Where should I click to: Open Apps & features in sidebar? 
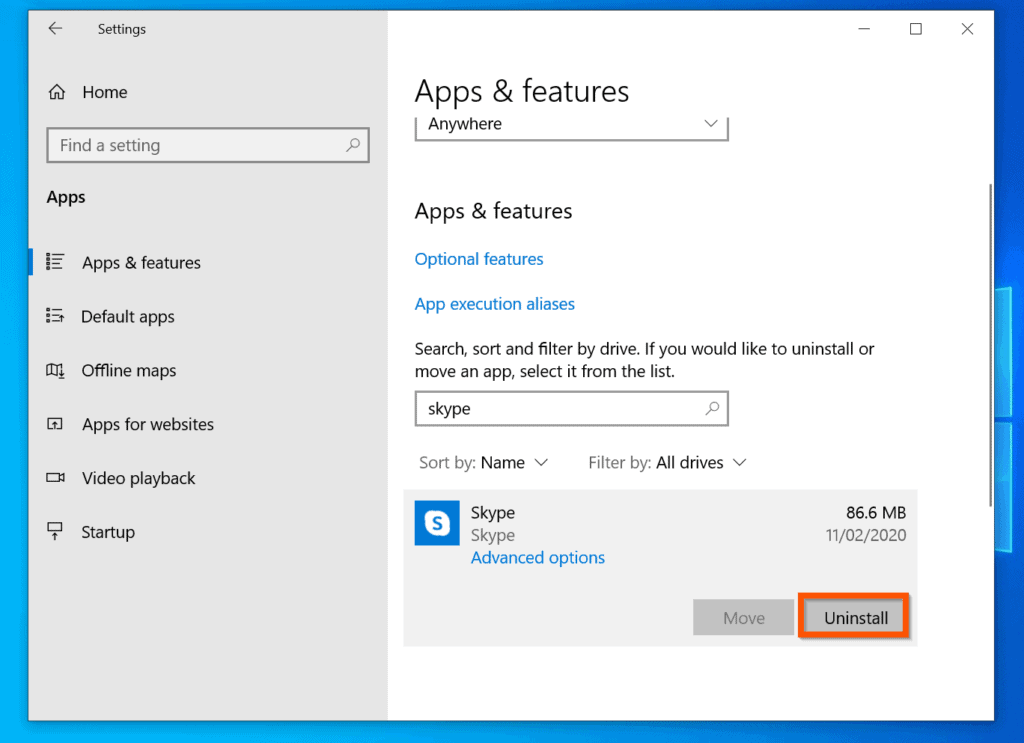coord(141,262)
